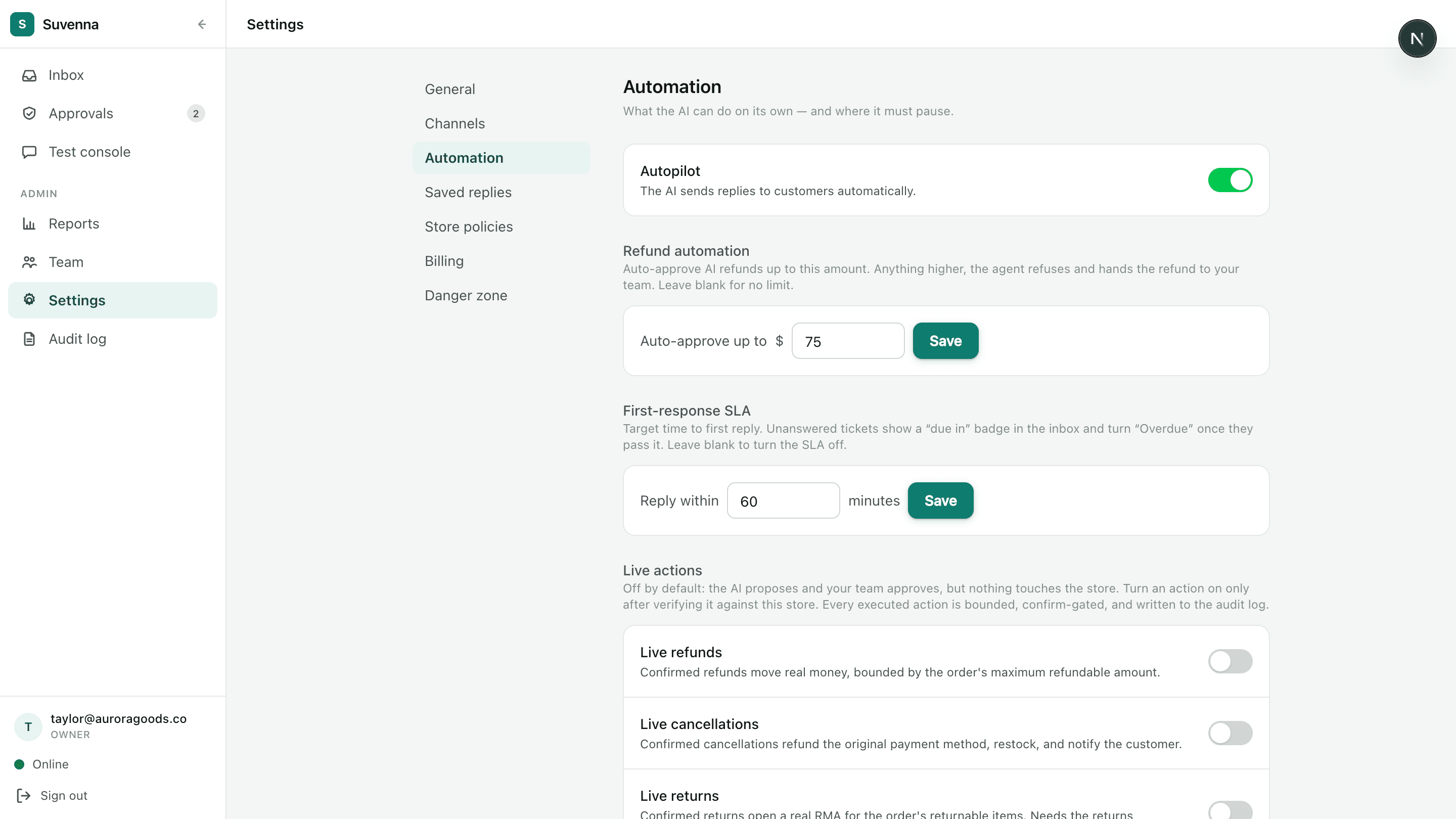
Task: Enable the Live returns toggle
Action: pyautogui.click(x=1230, y=810)
